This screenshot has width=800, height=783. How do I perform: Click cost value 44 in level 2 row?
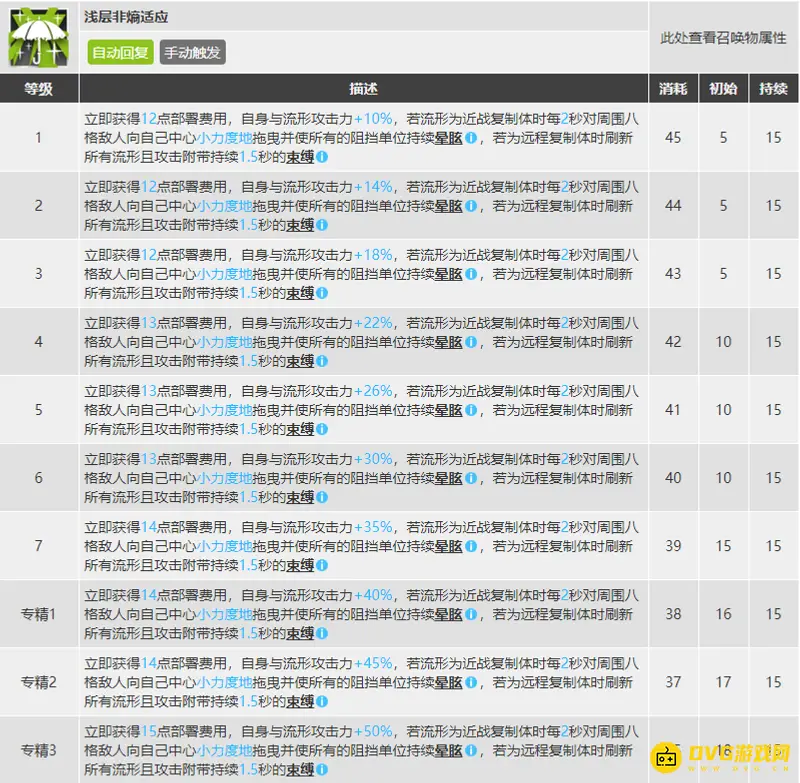673,206
